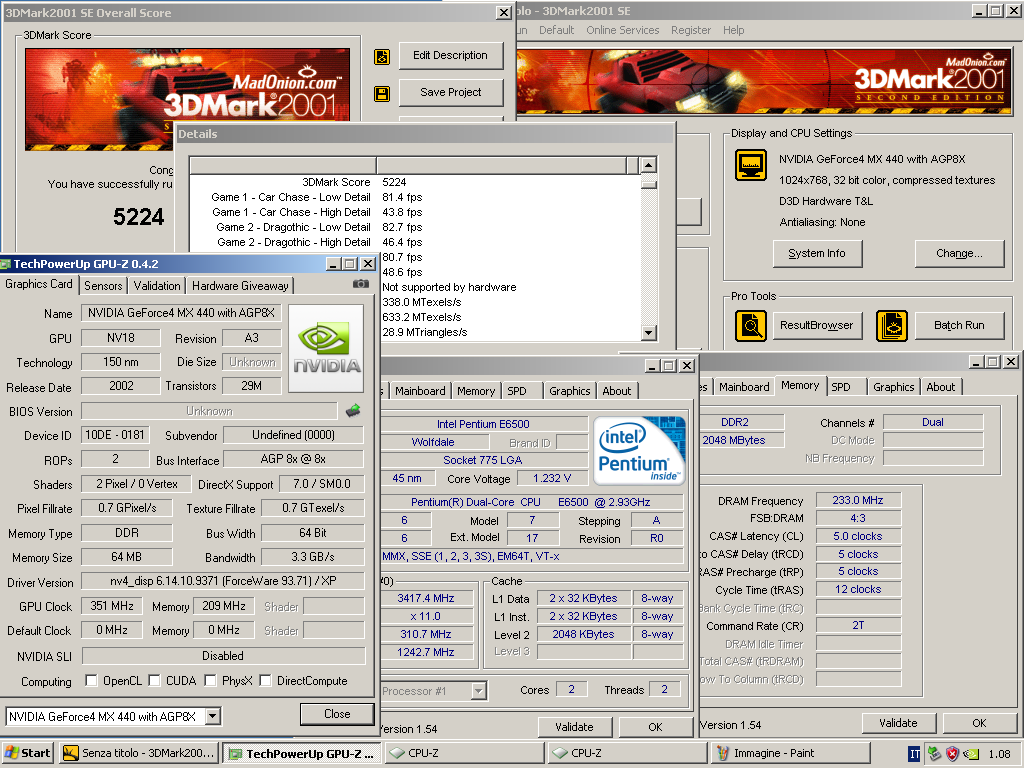Viewport: 1024px width, 768px height.
Task: Click the Batch Run button
Action: [959, 325]
